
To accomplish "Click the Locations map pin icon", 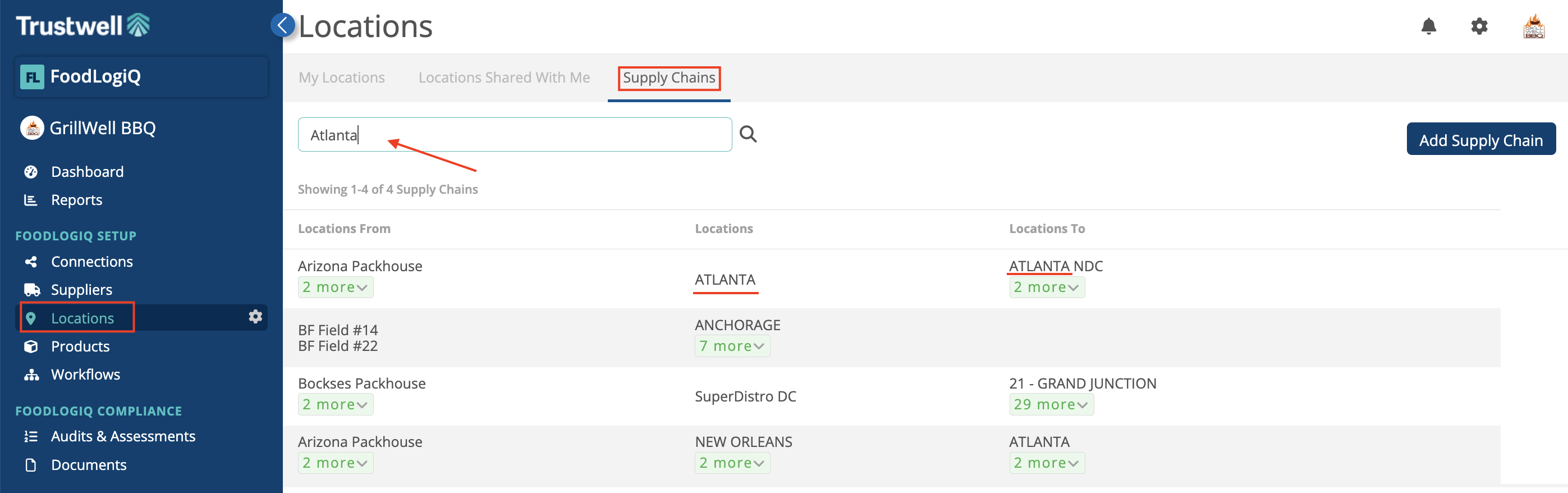I will (x=31, y=318).
